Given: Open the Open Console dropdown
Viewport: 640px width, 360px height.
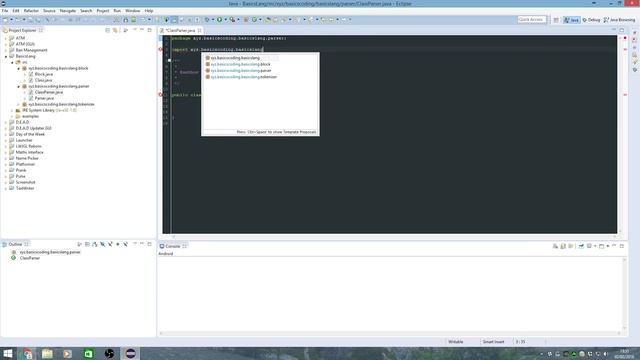Looking at the screenshot, I should (607, 246).
